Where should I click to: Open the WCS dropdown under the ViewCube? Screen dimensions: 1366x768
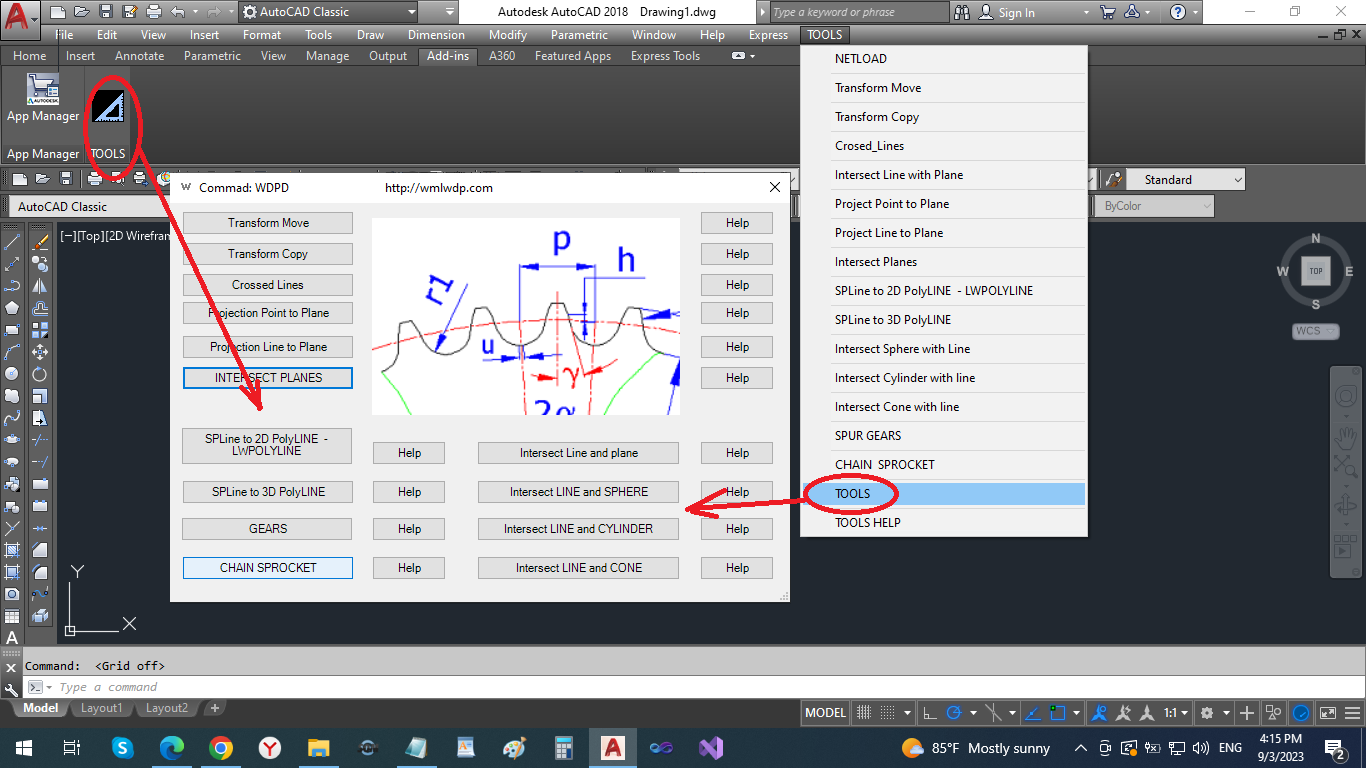[1315, 331]
